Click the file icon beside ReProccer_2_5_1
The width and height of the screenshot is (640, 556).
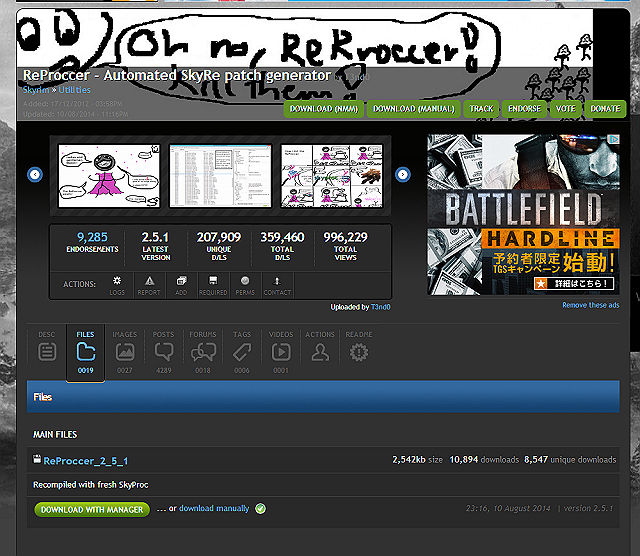pos(37,459)
